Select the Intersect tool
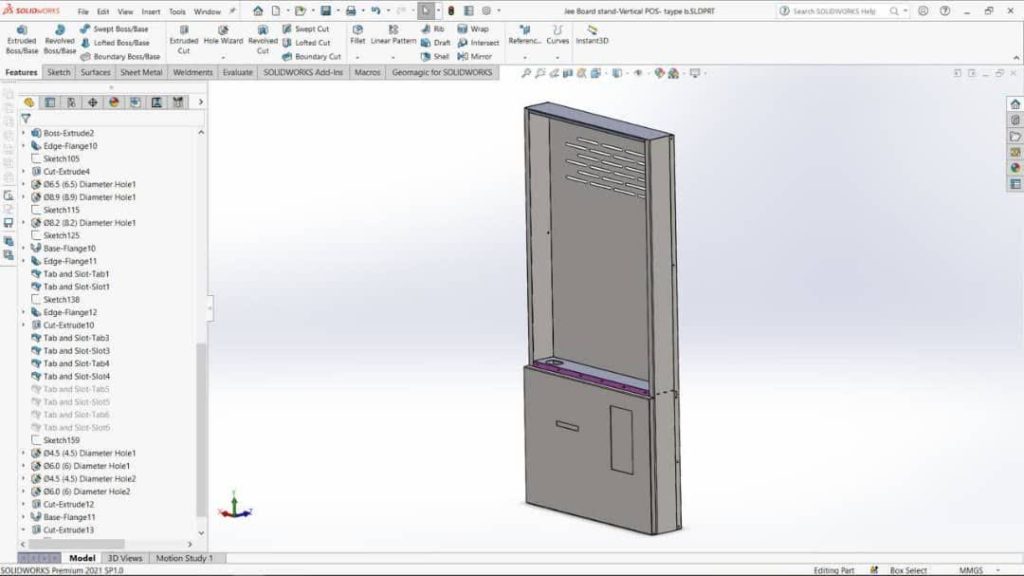 [479, 43]
